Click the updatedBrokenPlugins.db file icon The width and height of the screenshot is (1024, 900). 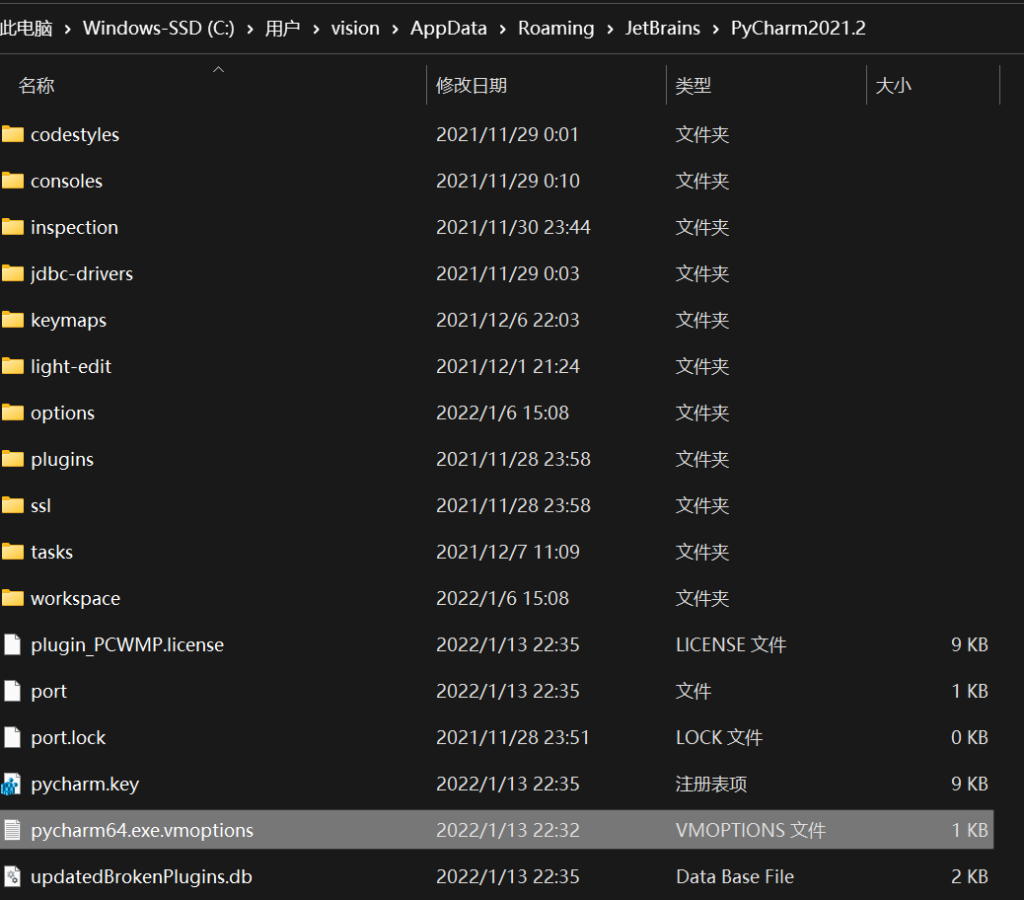point(13,877)
